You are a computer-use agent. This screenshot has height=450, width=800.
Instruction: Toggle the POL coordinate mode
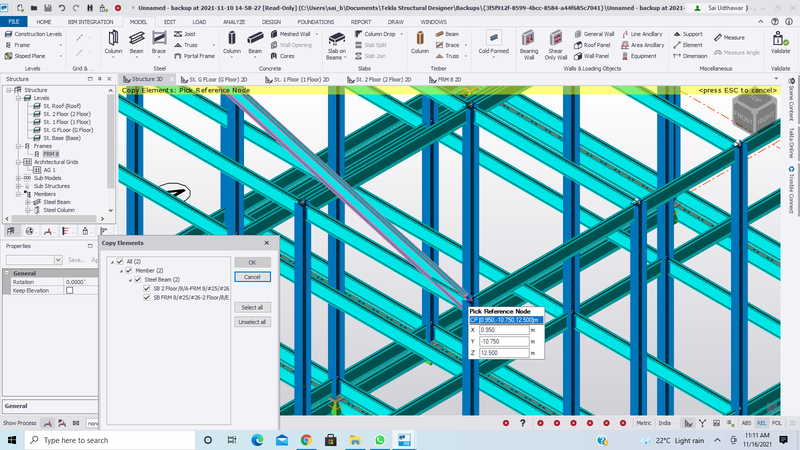[777, 423]
